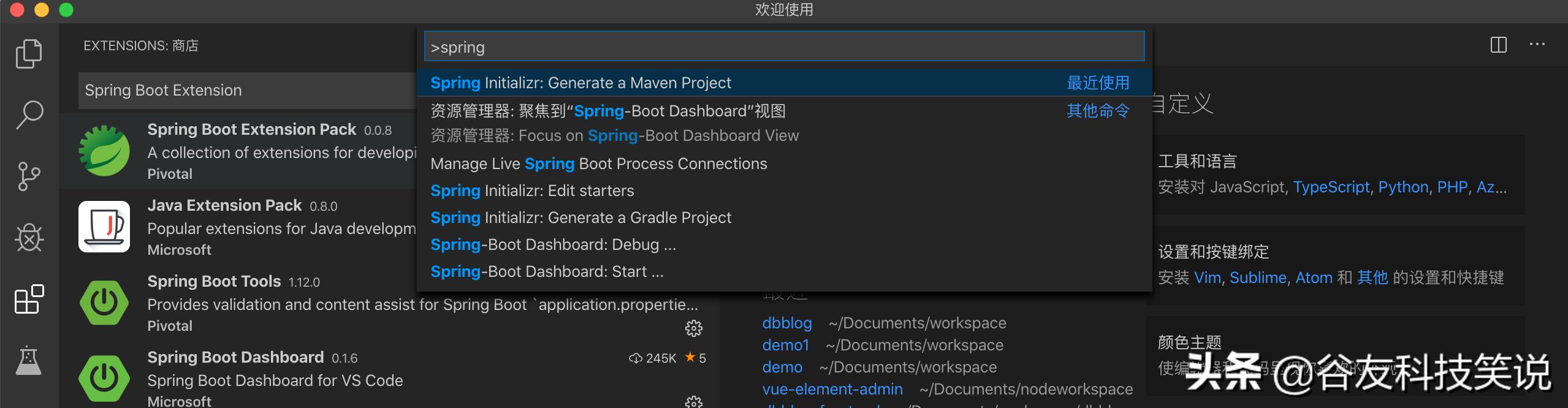1568x408 pixels.
Task: Open the demo1 recent workspace link
Action: [786, 345]
